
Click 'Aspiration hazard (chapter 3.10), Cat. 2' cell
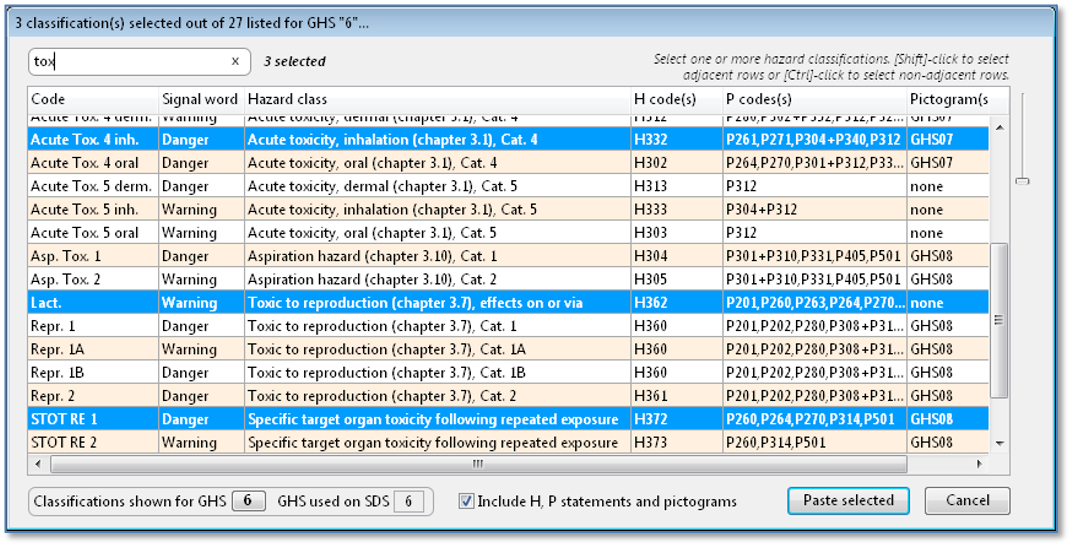tap(437, 280)
